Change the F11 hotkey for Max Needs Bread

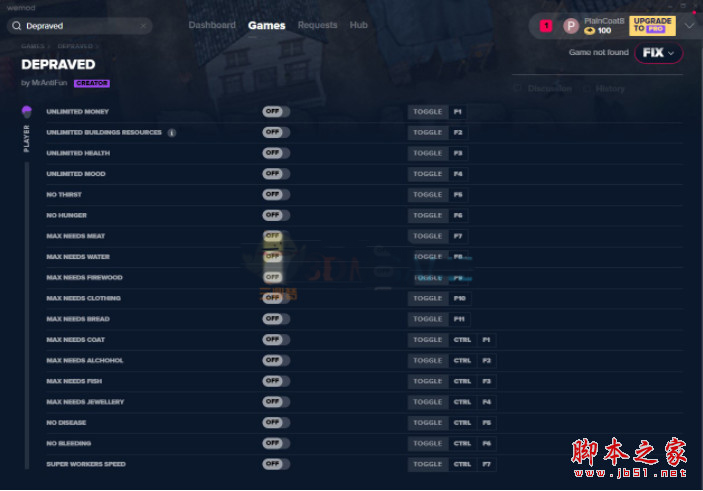(459, 319)
